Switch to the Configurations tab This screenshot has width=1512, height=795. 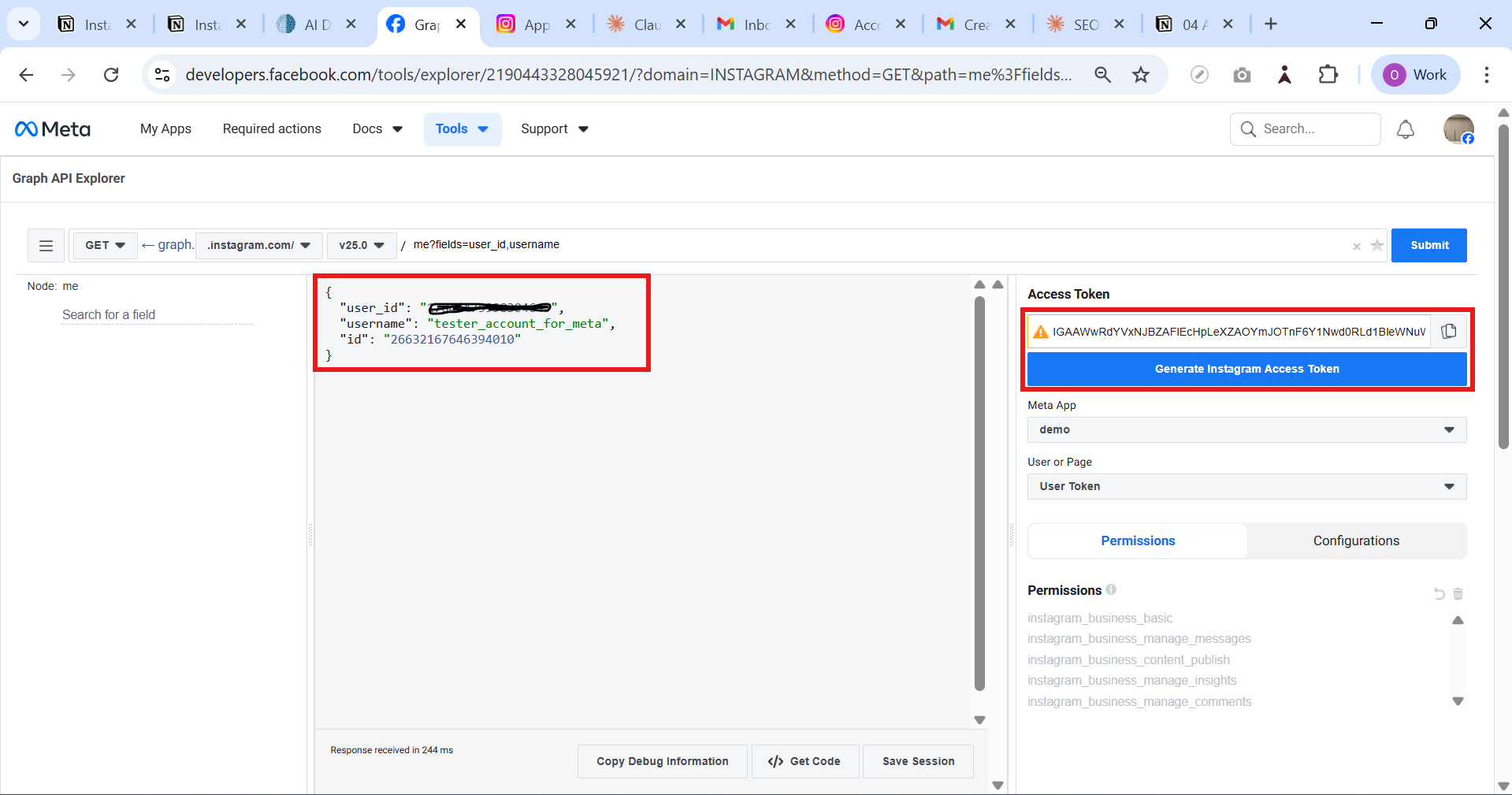pos(1356,541)
